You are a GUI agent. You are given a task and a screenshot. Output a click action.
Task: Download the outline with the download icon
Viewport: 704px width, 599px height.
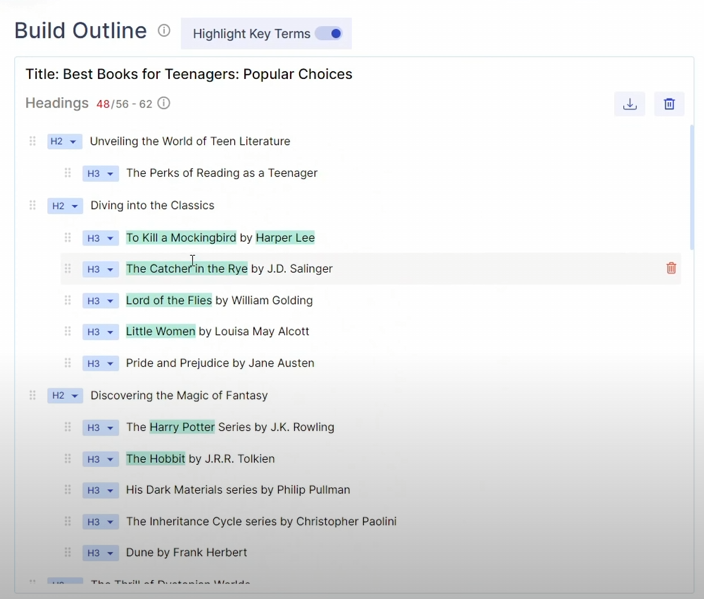coord(629,104)
